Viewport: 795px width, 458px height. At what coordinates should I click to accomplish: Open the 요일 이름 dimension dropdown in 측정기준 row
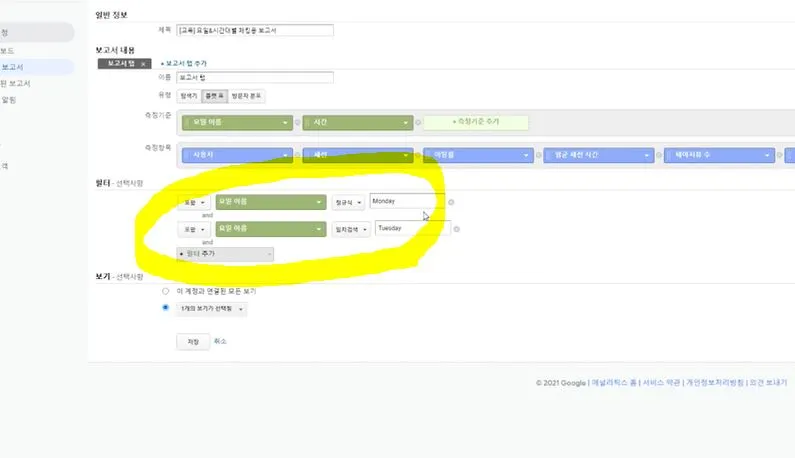click(x=237, y=122)
